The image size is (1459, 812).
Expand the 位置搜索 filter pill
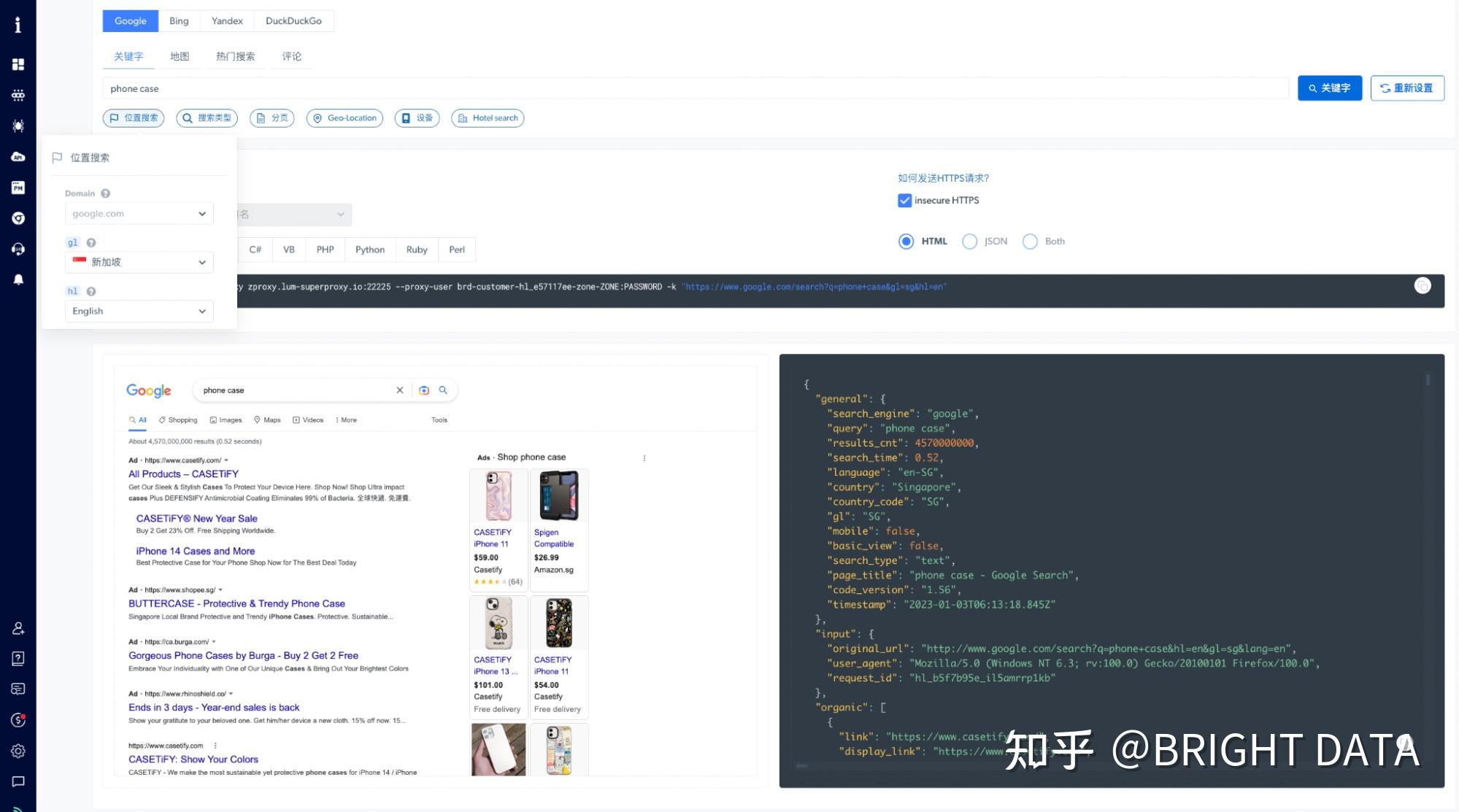pyautogui.click(x=134, y=118)
